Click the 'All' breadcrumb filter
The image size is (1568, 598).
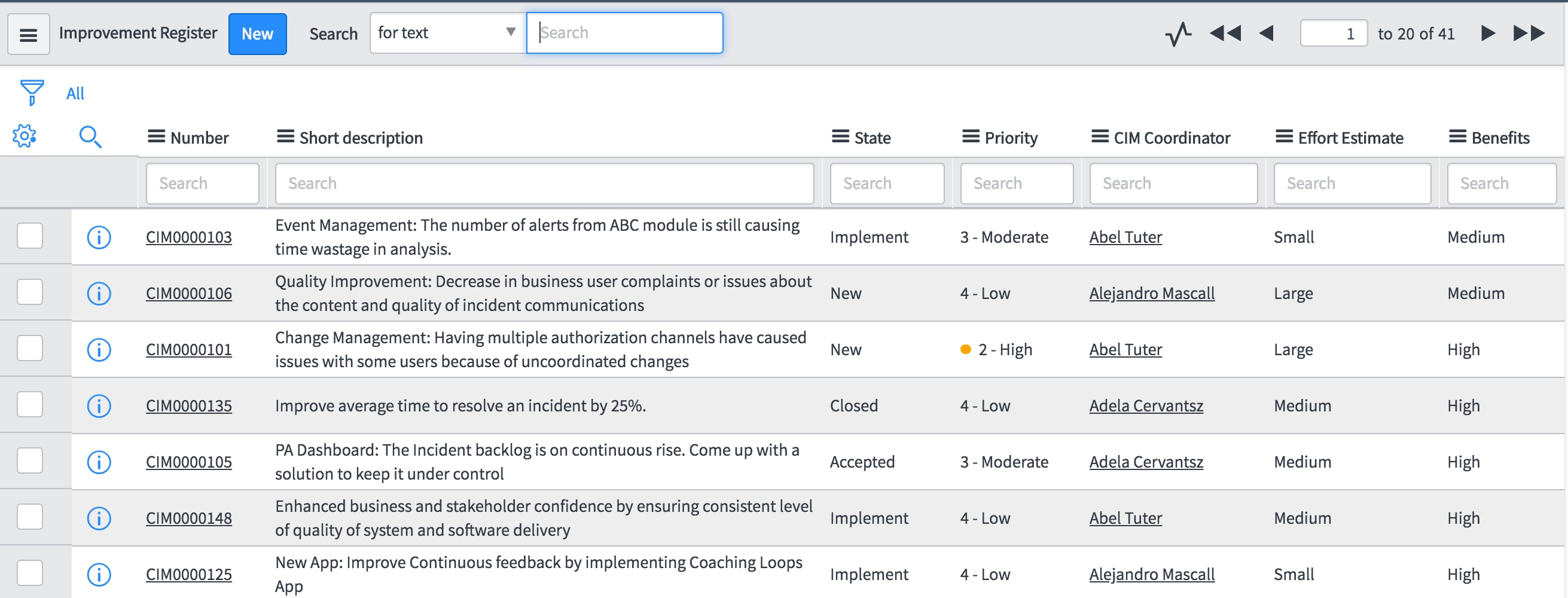coord(75,93)
